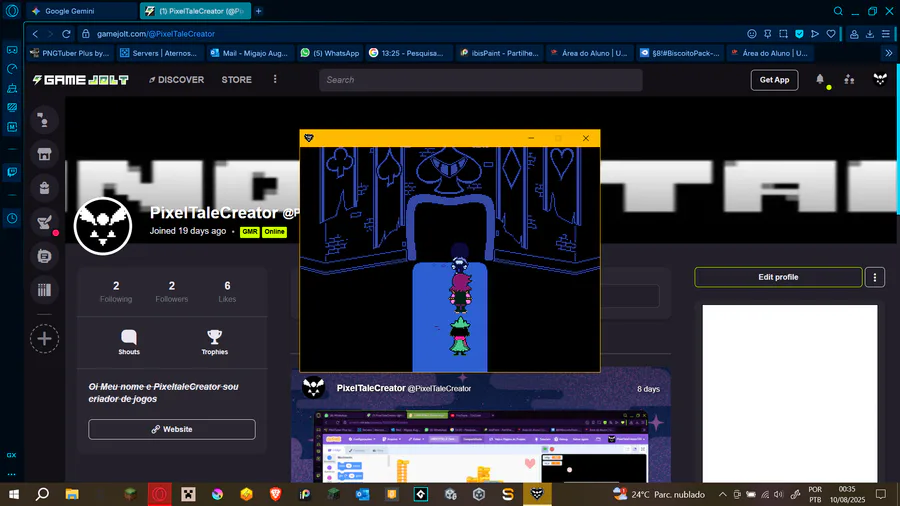The height and width of the screenshot is (506, 900).
Task: Open Outlook from taskbar
Action: tap(363, 494)
